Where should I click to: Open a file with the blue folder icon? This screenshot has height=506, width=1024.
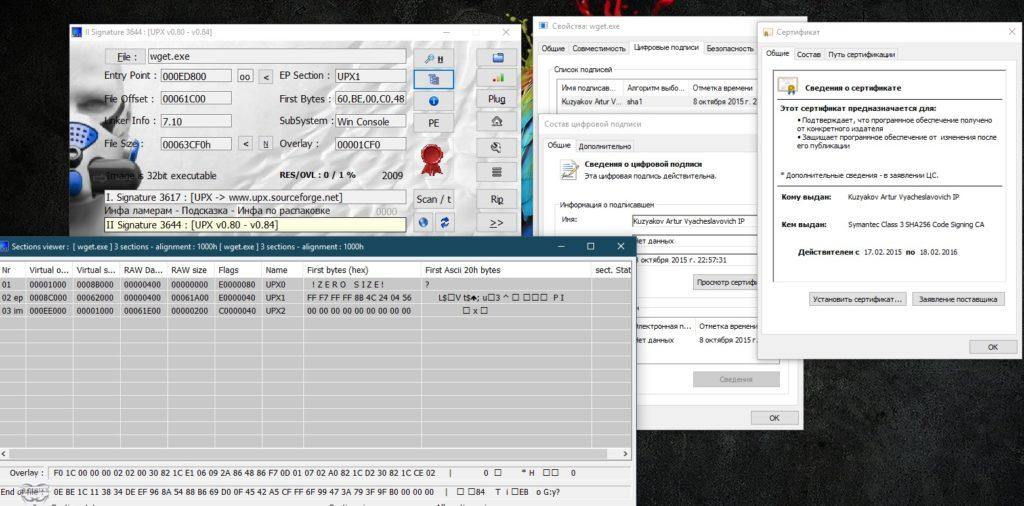496,57
